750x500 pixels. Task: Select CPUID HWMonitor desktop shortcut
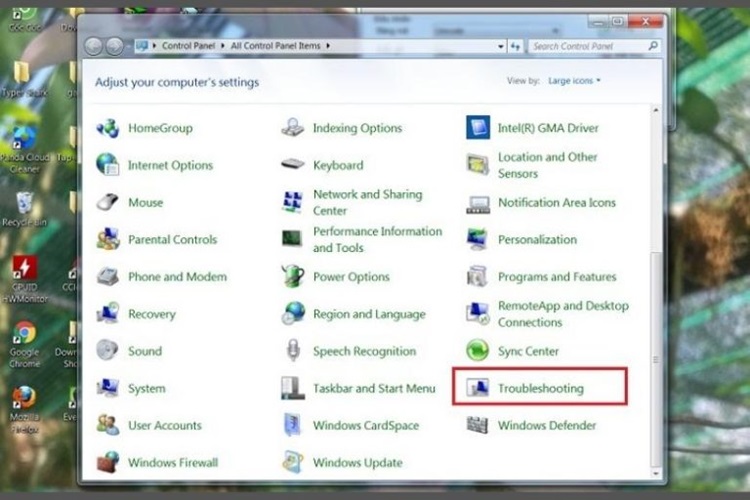pyautogui.click(x=24, y=280)
